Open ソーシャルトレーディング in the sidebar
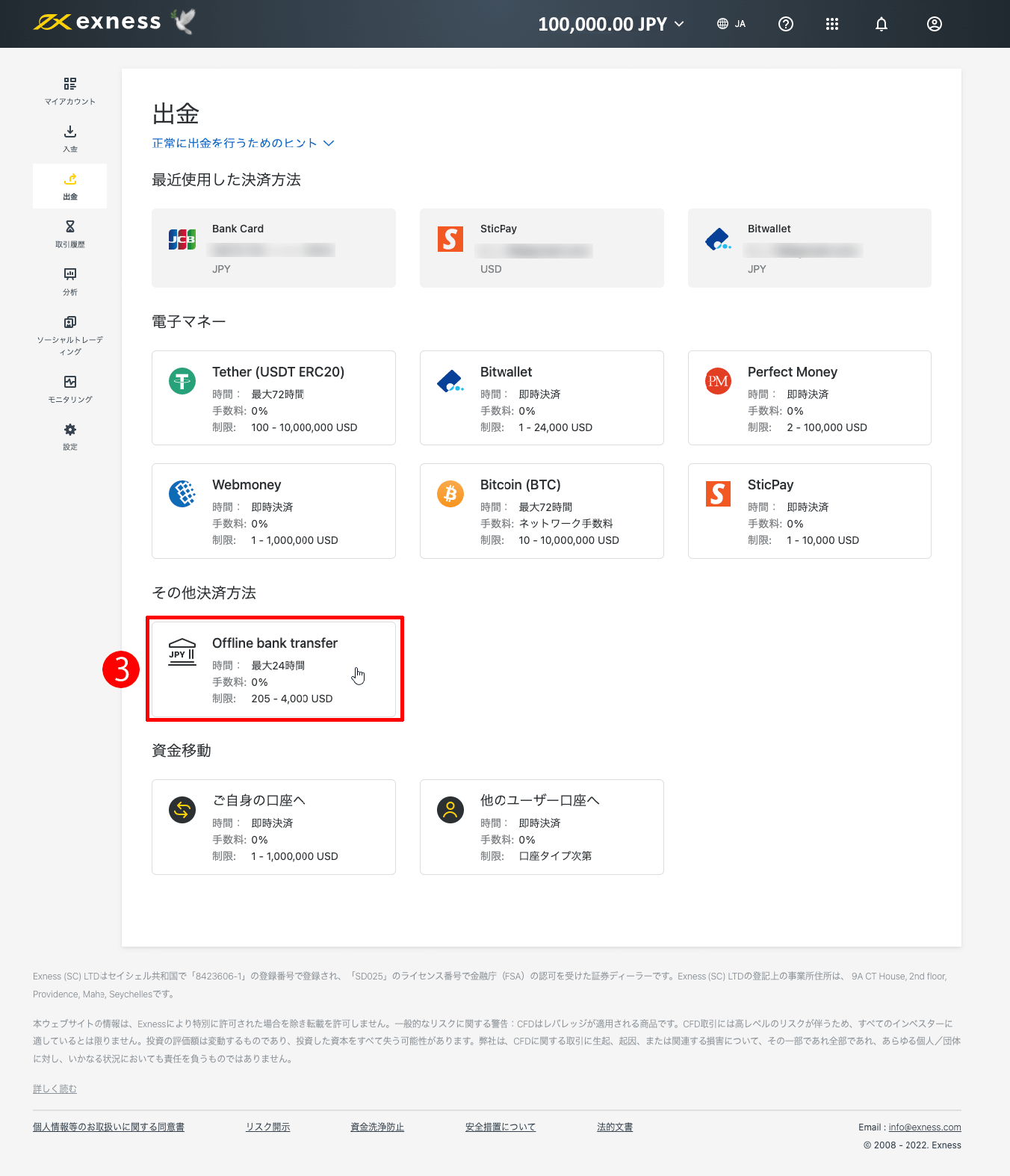The width and height of the screenshot is (1010, 1176). coord(70,335)
